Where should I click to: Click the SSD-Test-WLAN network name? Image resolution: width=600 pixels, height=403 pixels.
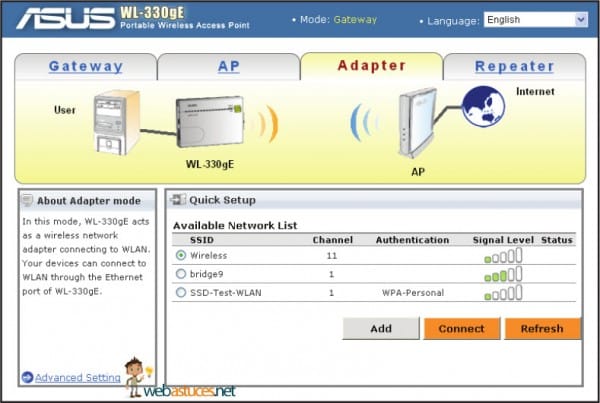point(226,293)
